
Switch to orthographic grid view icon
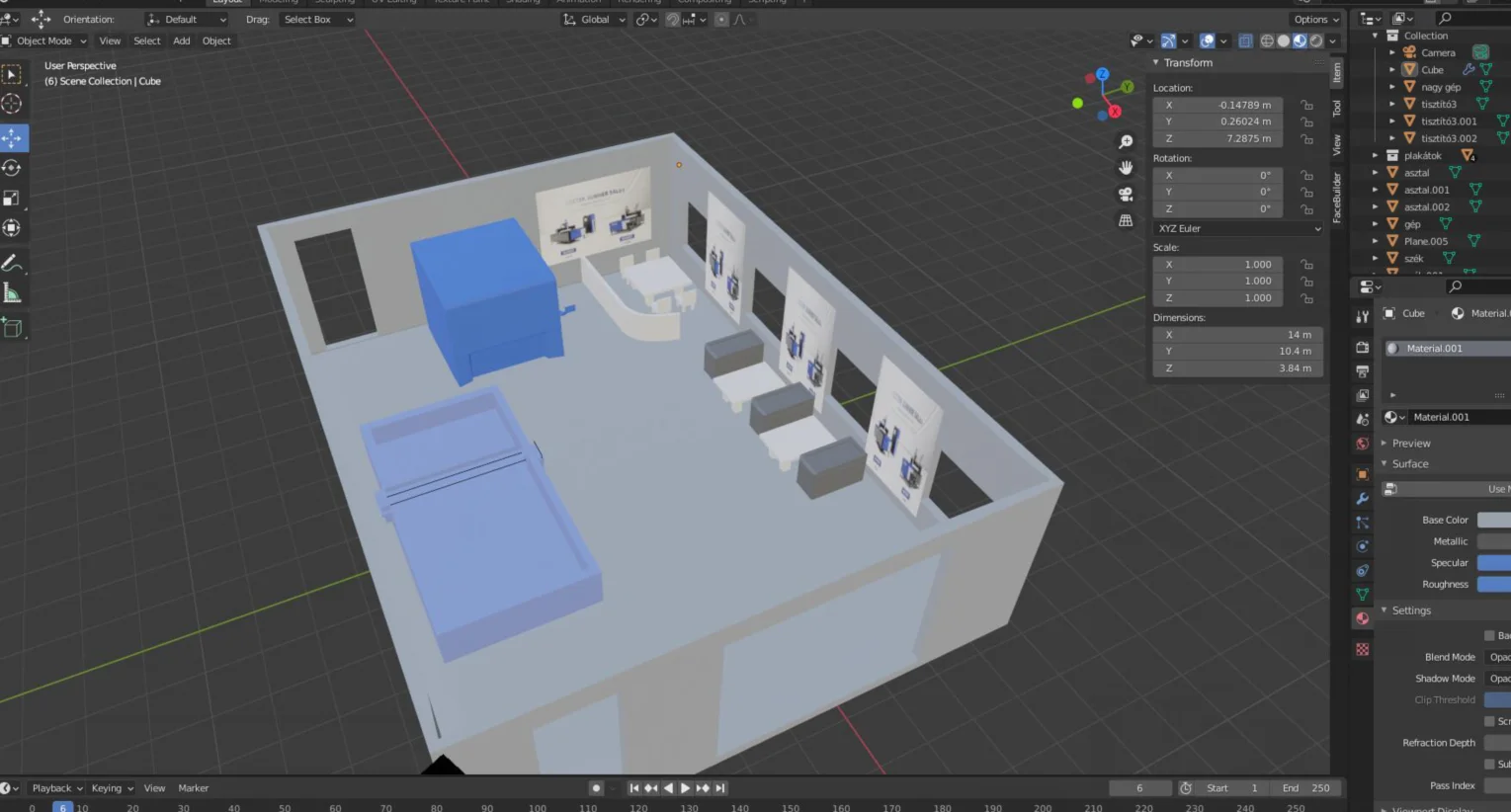point(1126,220)
